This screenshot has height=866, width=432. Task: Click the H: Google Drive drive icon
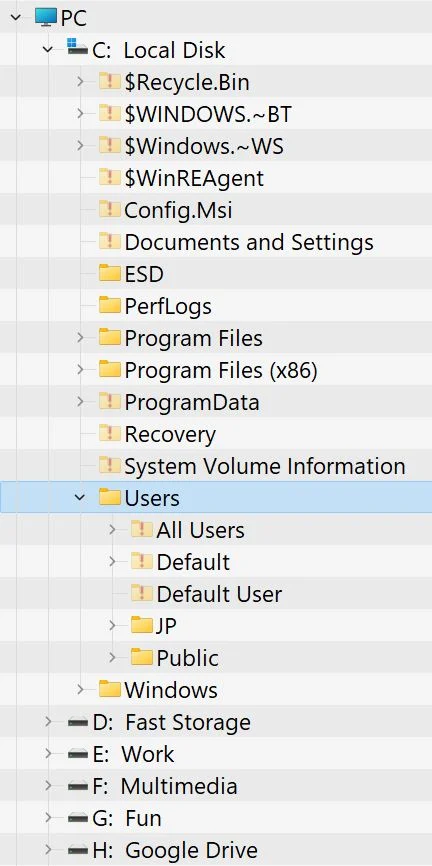(77, 850)
